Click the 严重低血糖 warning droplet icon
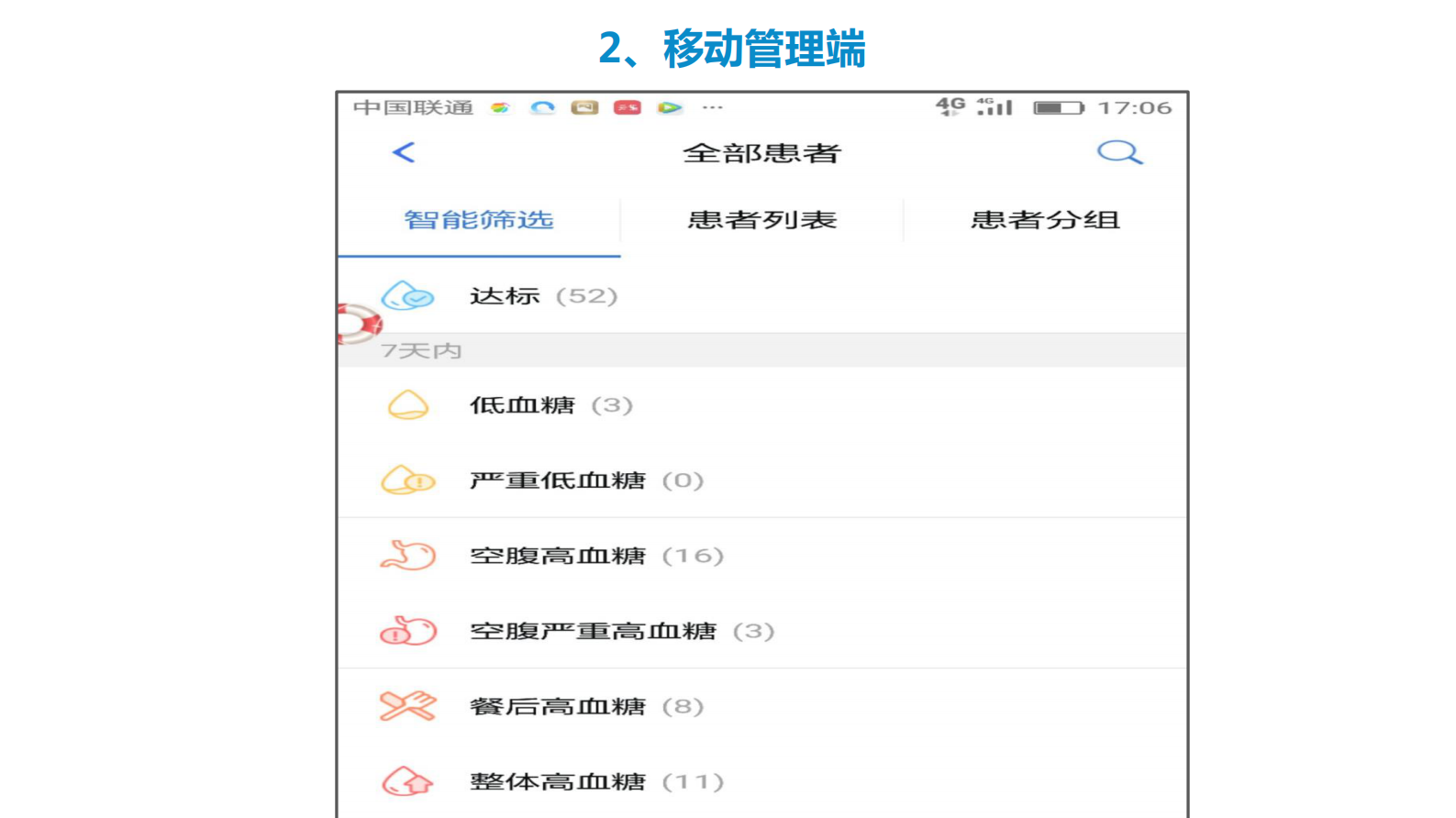This screenshot has height=818, width=1456. pos(408,480)
